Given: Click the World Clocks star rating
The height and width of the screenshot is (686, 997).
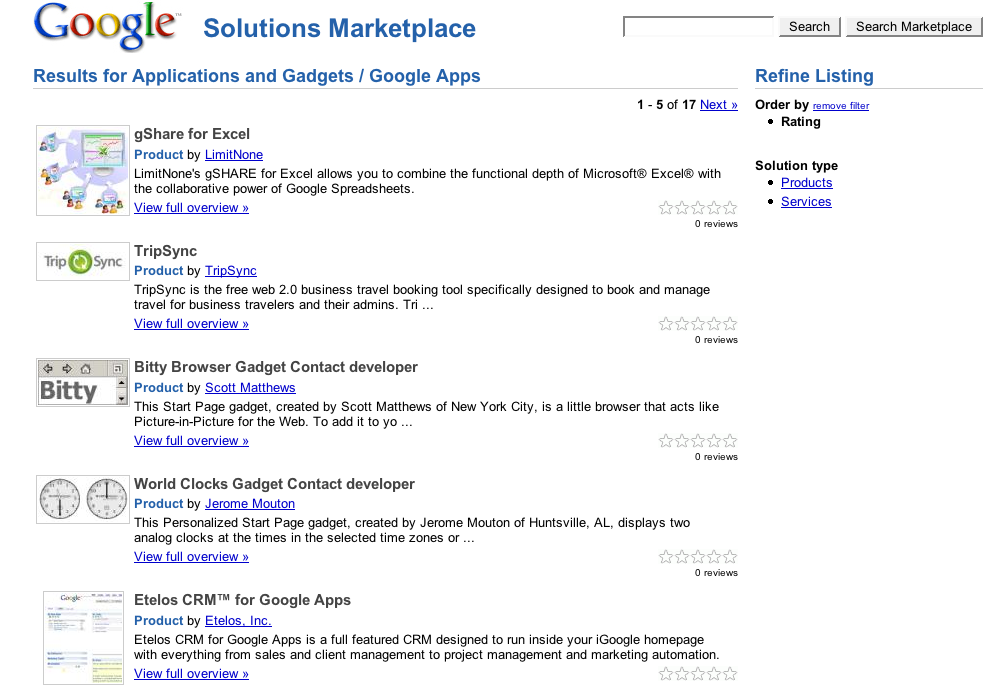Looking at the screenshot, I should click(698, 557).
